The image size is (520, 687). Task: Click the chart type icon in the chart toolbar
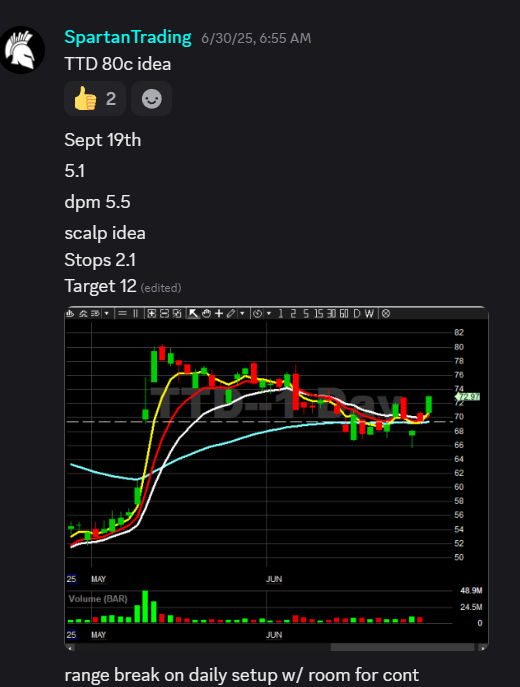click(70, 314)
